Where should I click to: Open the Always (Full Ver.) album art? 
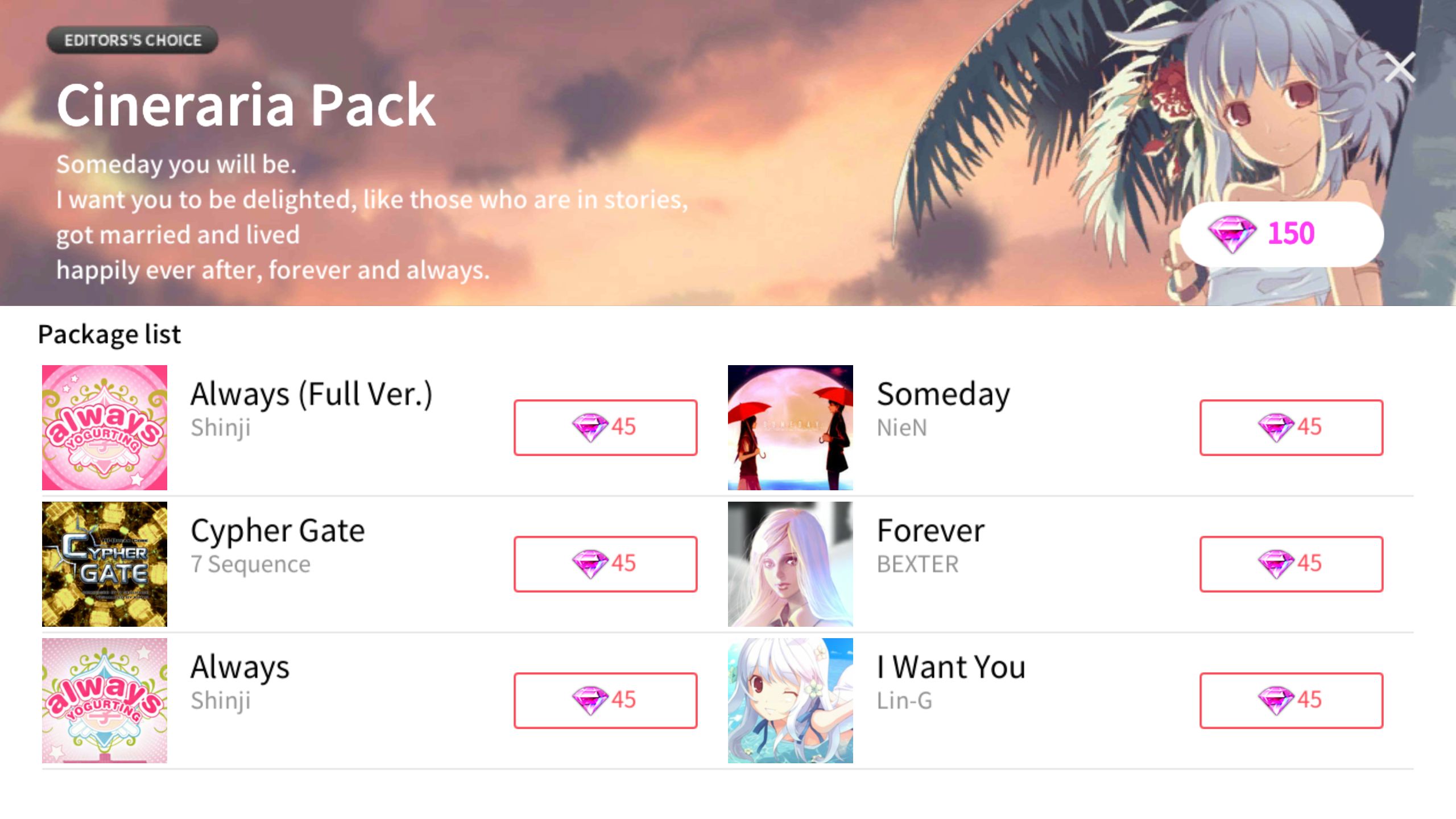point(105,428)
